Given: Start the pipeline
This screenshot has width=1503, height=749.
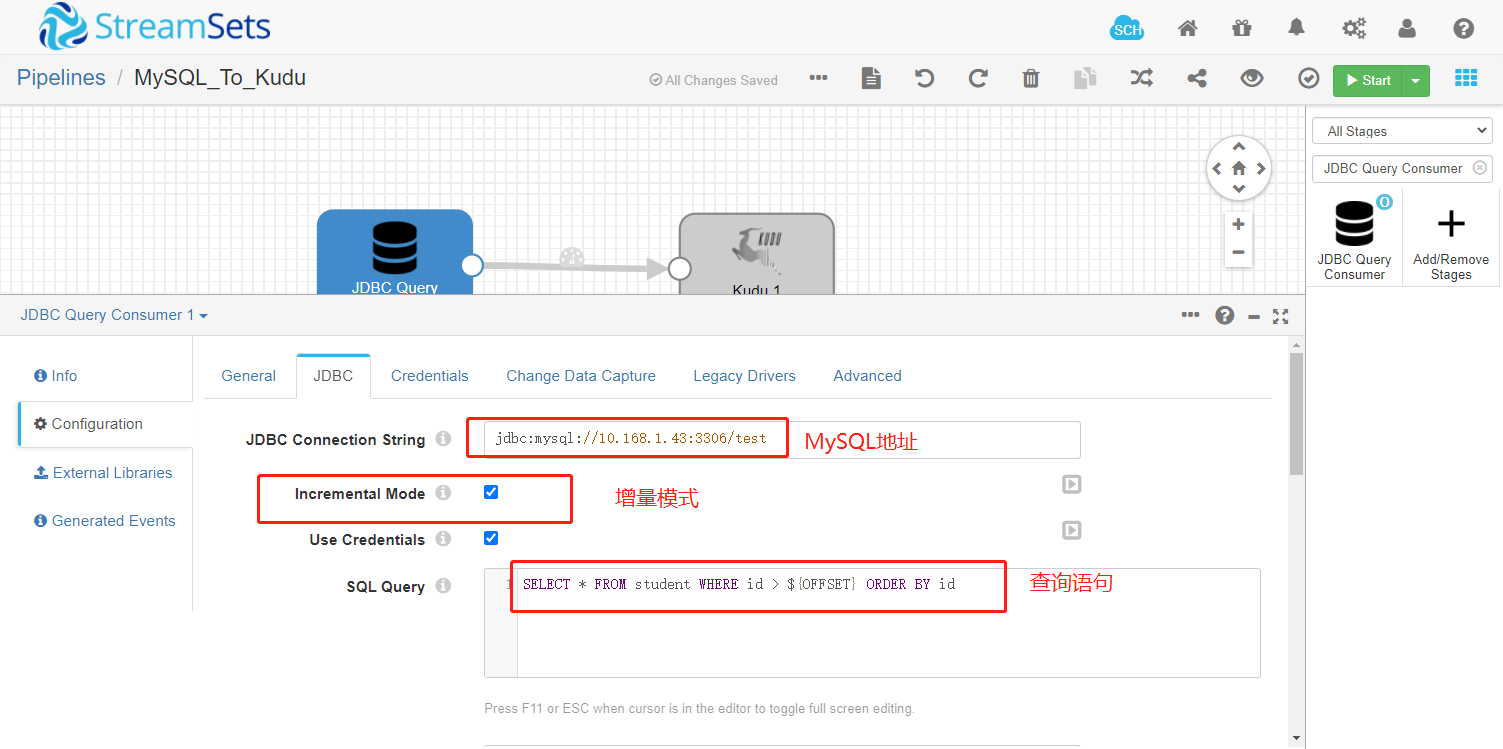Looking at the screenshot, I should [x=1367, y=81].
